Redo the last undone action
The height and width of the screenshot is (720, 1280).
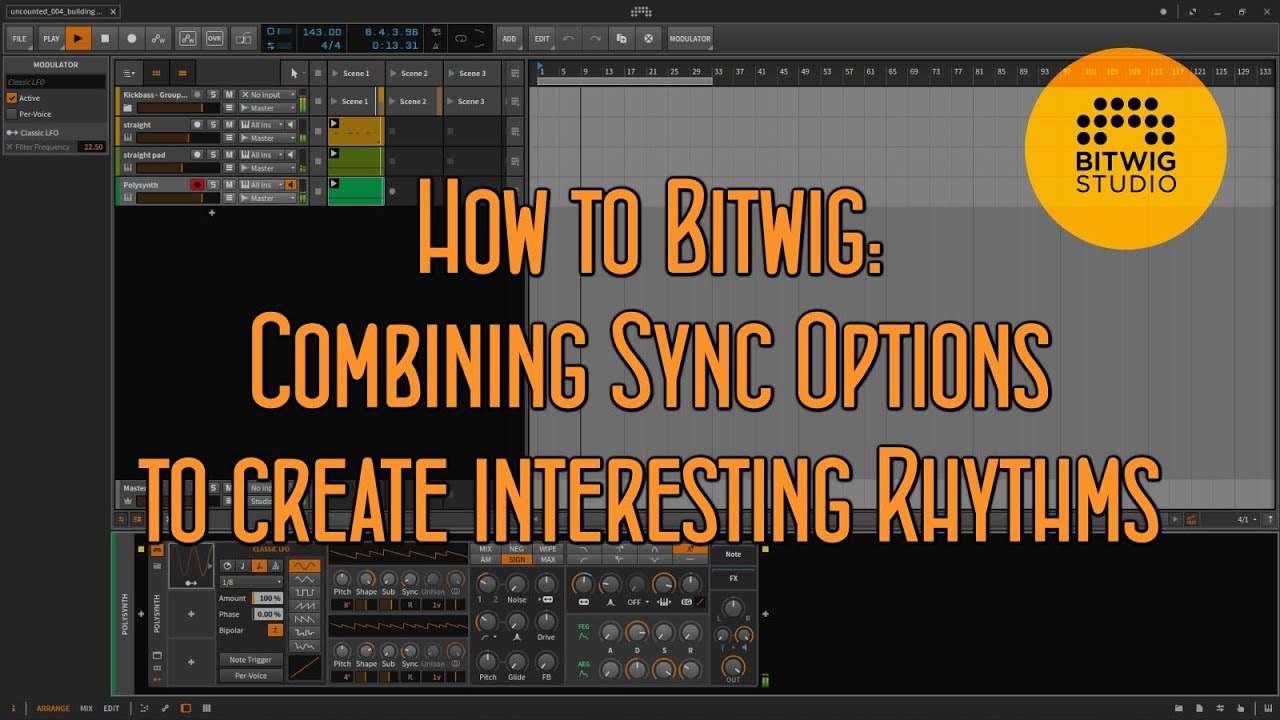click(x=595, y=38)
